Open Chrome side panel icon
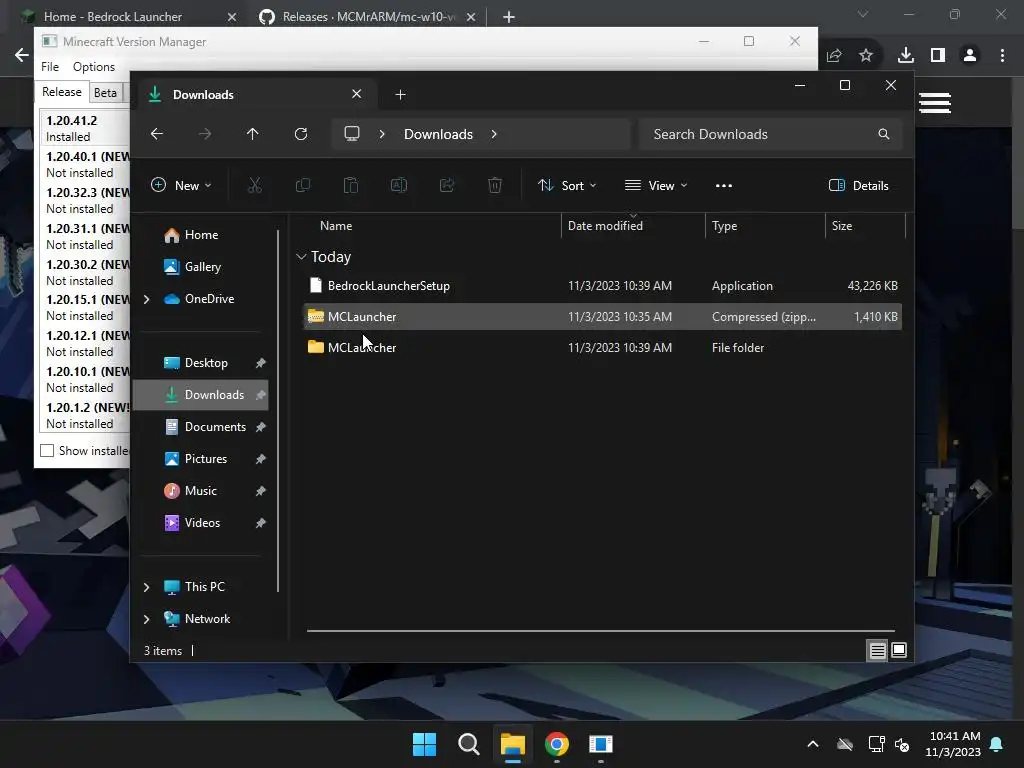Image resolution: width=1024 pixels, height=768 pixels. click(x=938, y=56)
